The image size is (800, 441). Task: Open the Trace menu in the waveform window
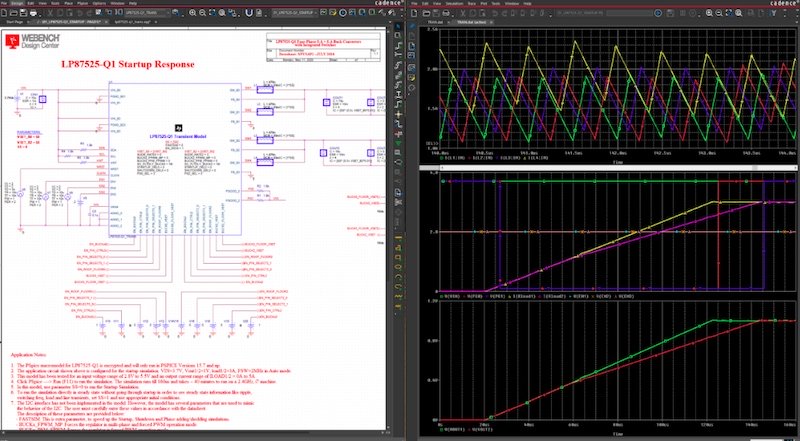coord(472,4)
